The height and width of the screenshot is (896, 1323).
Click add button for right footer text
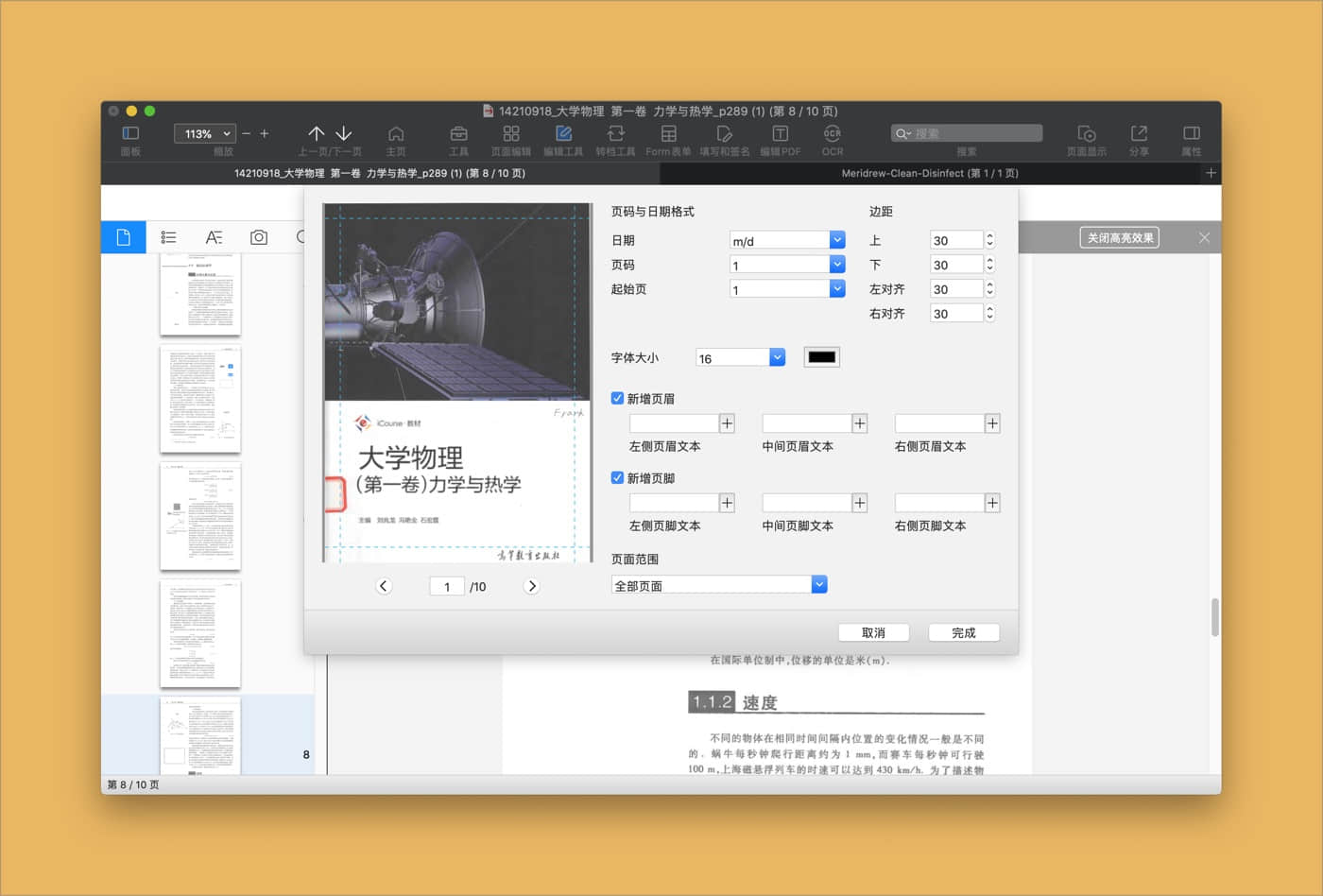tap(992, 503)
